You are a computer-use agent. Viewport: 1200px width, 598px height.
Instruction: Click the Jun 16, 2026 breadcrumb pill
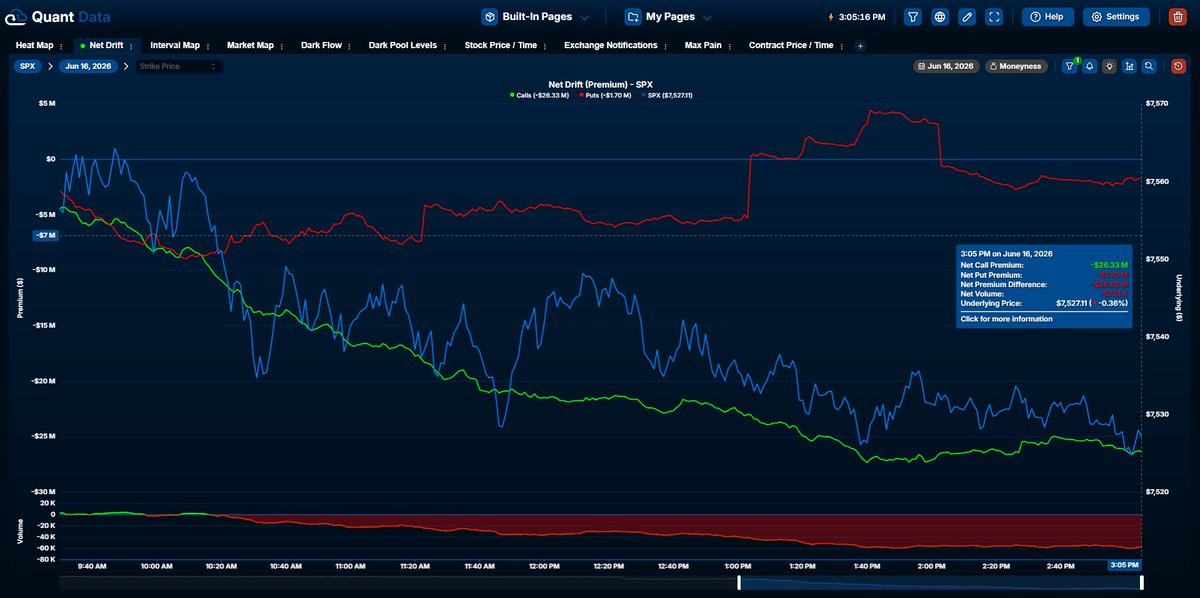pos(88,66)
